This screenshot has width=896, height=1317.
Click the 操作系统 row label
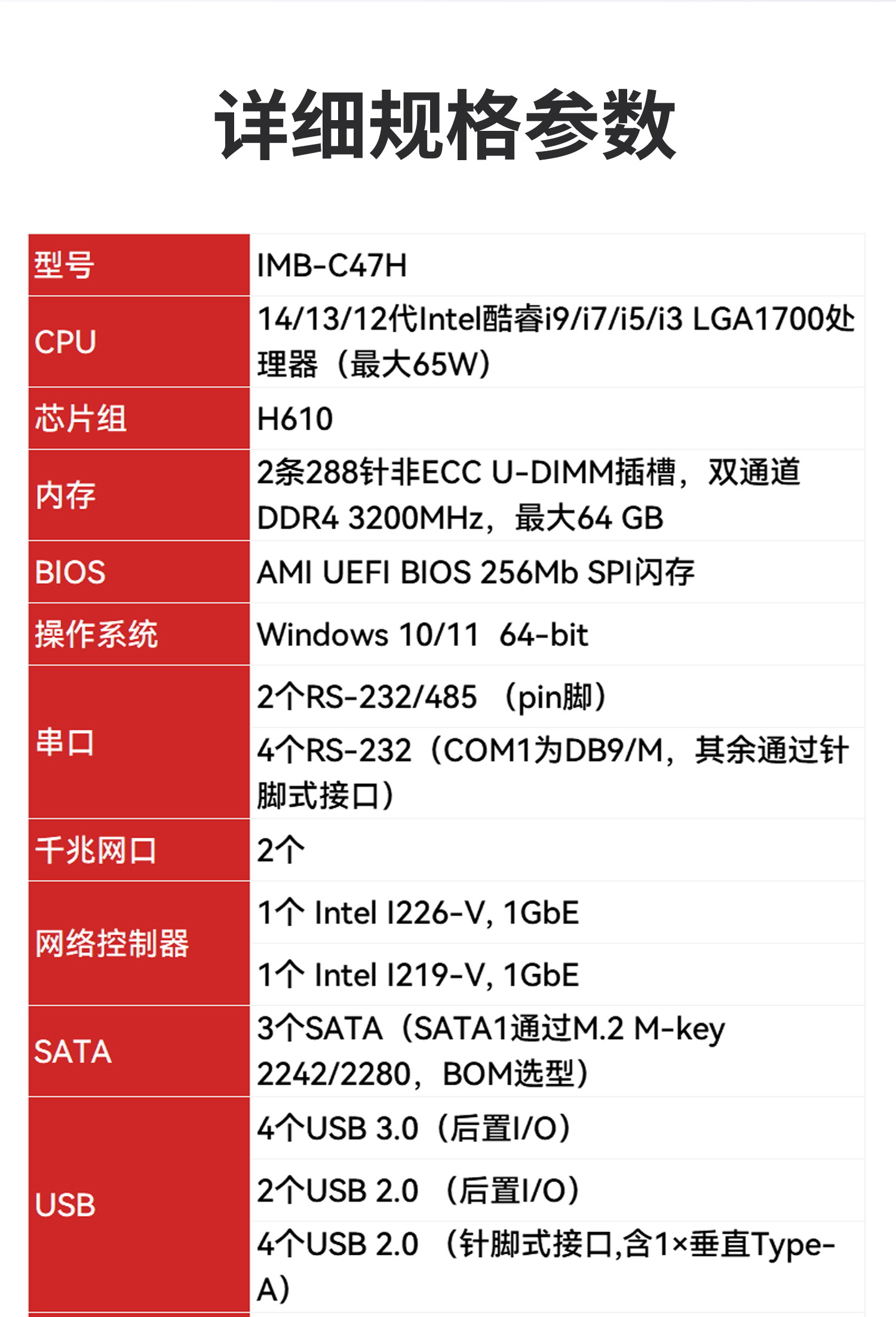96,634
